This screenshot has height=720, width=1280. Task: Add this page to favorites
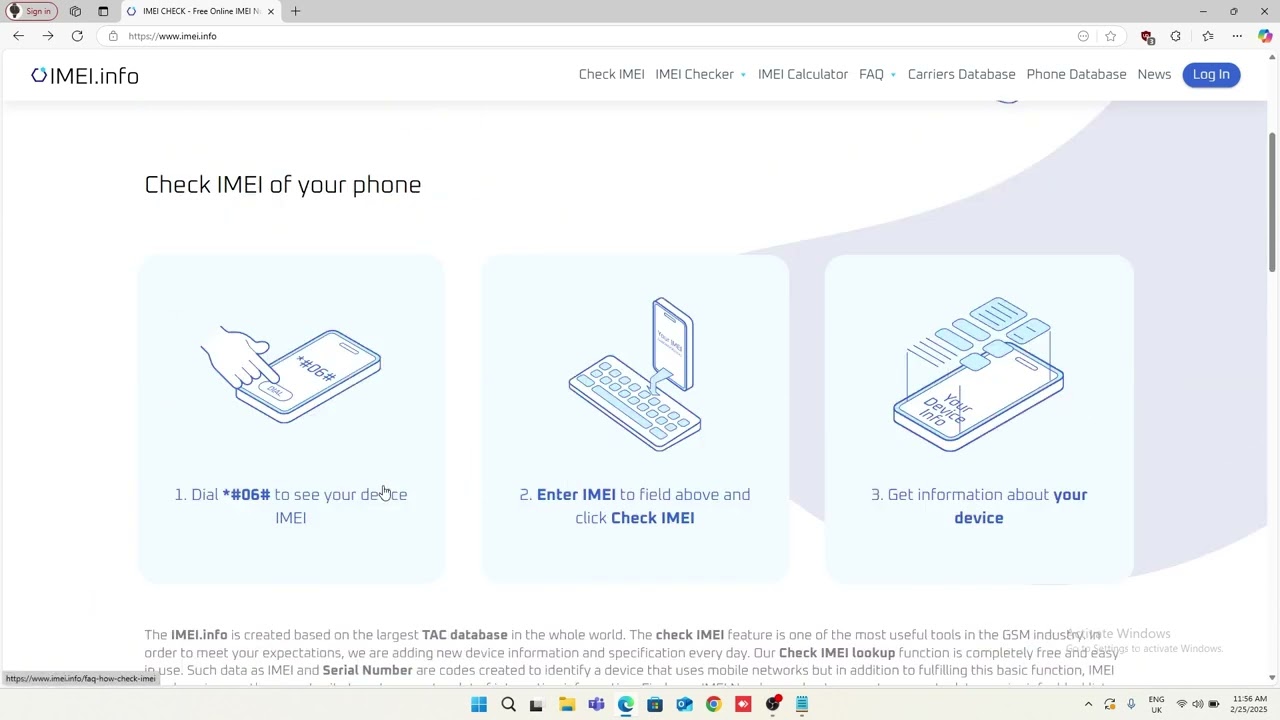tap(1110, 36)
